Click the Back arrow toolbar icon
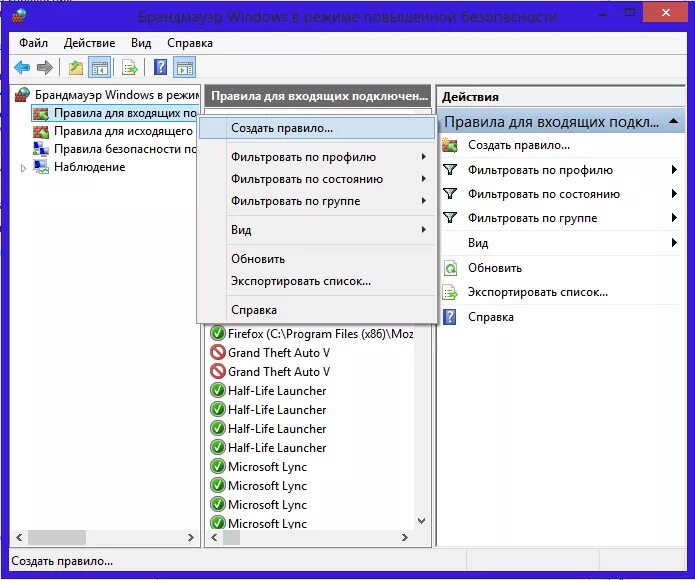 point(22,68)
